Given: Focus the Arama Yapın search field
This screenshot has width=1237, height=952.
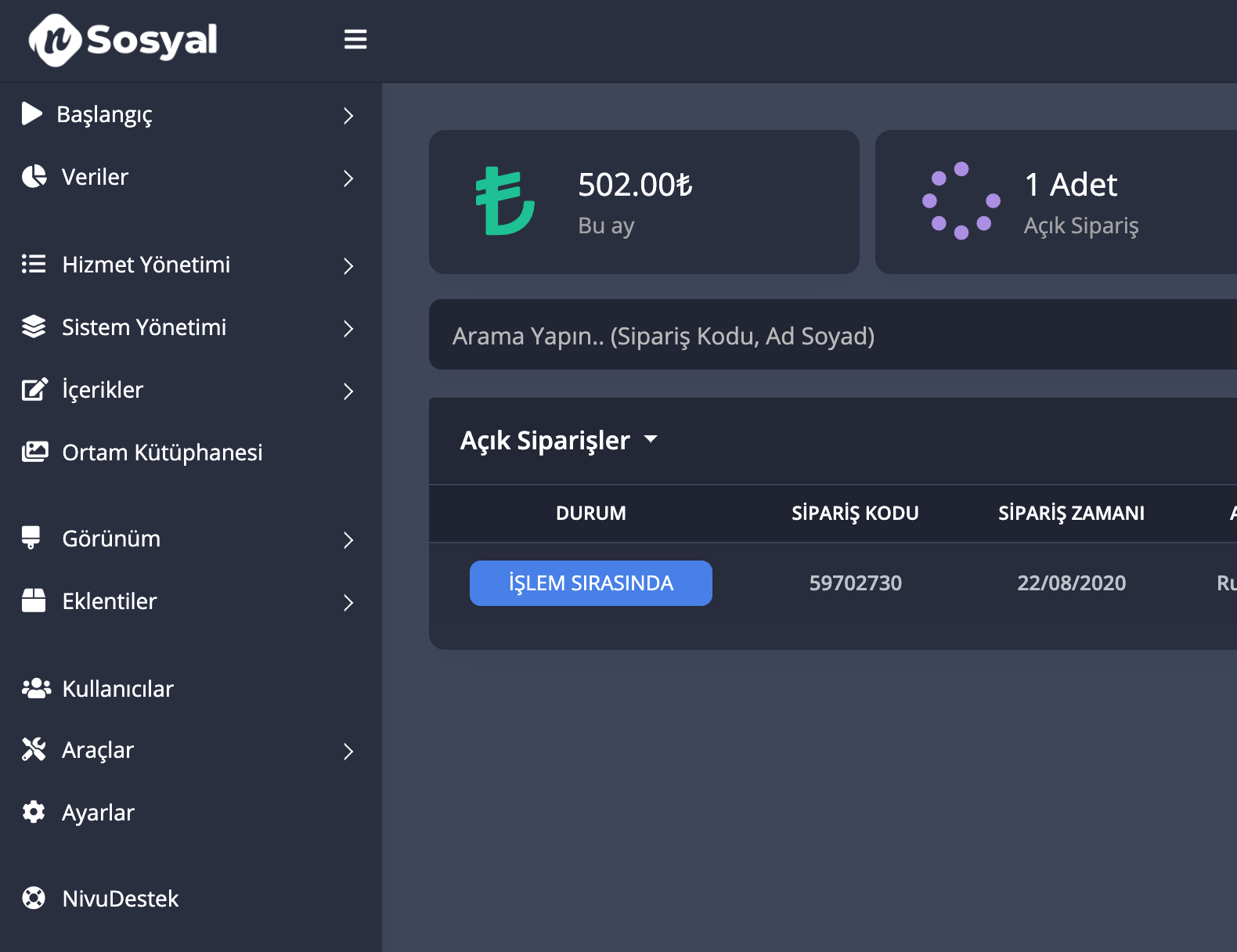Looking at the screenshot, I should coord(833,335).
